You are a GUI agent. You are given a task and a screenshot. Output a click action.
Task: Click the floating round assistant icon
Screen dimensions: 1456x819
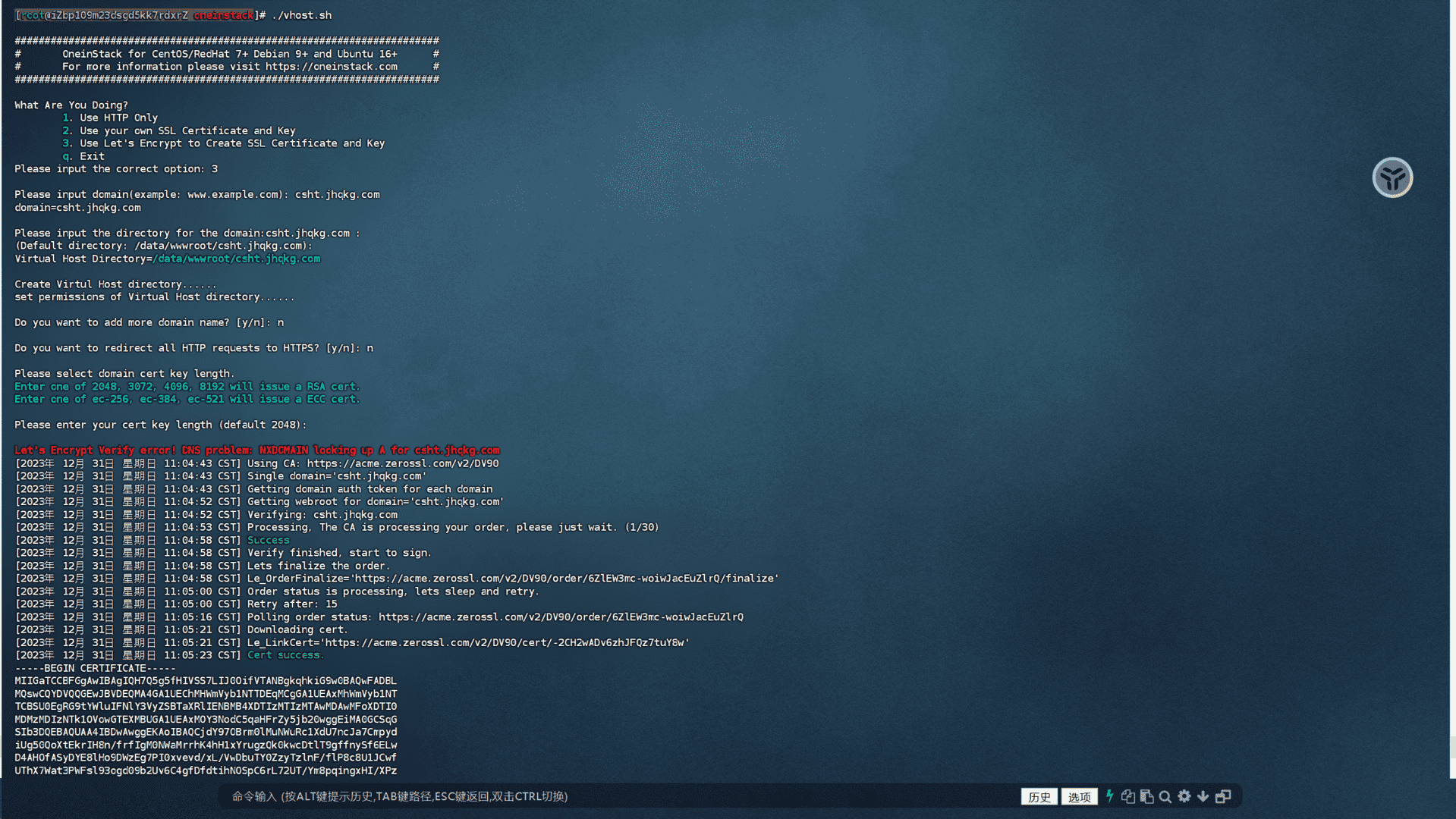coord(1392,178)
